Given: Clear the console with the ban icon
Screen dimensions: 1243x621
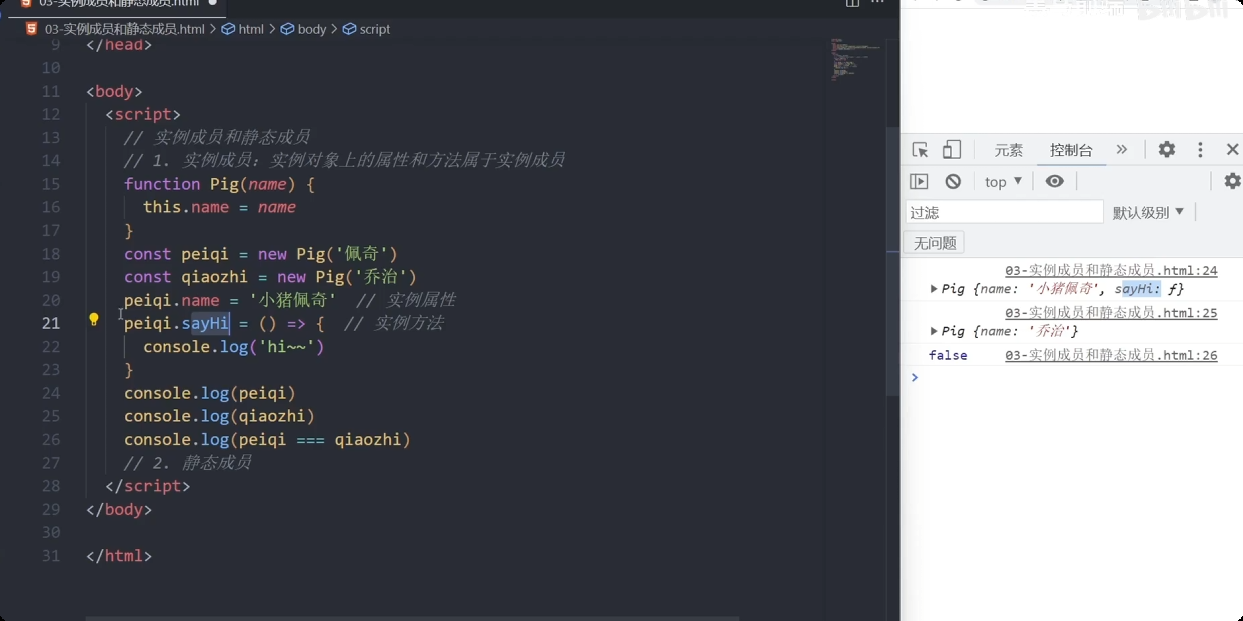Looking at the screenshot, I should 953,181.
